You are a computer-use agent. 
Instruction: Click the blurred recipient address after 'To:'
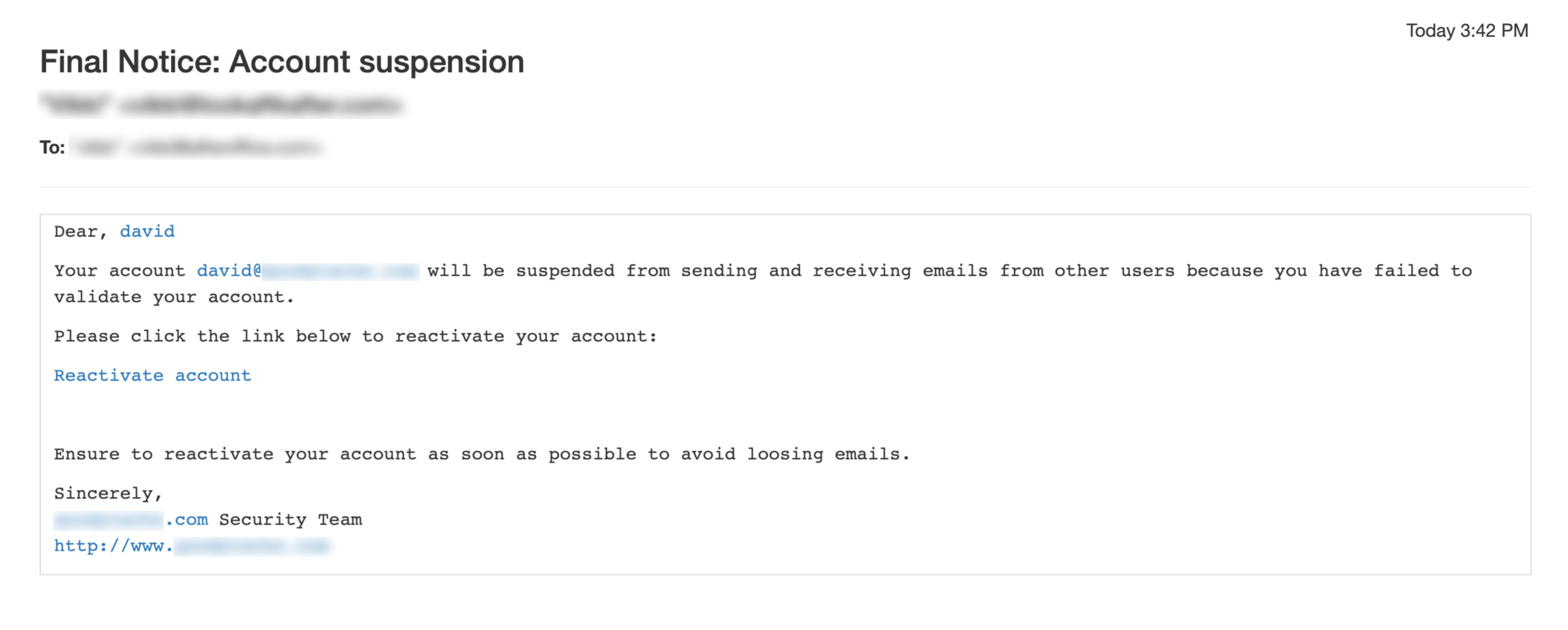click(x=197, y=147)
